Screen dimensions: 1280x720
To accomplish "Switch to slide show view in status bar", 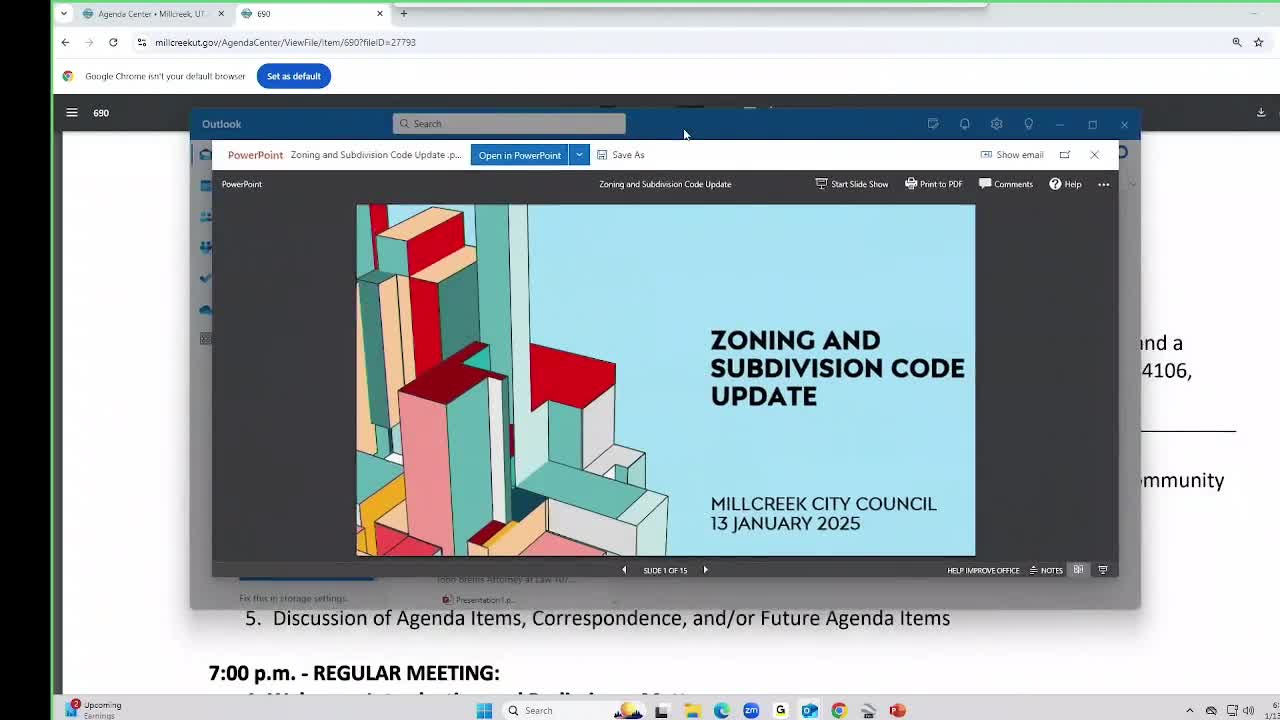I will coord(1103,570).
